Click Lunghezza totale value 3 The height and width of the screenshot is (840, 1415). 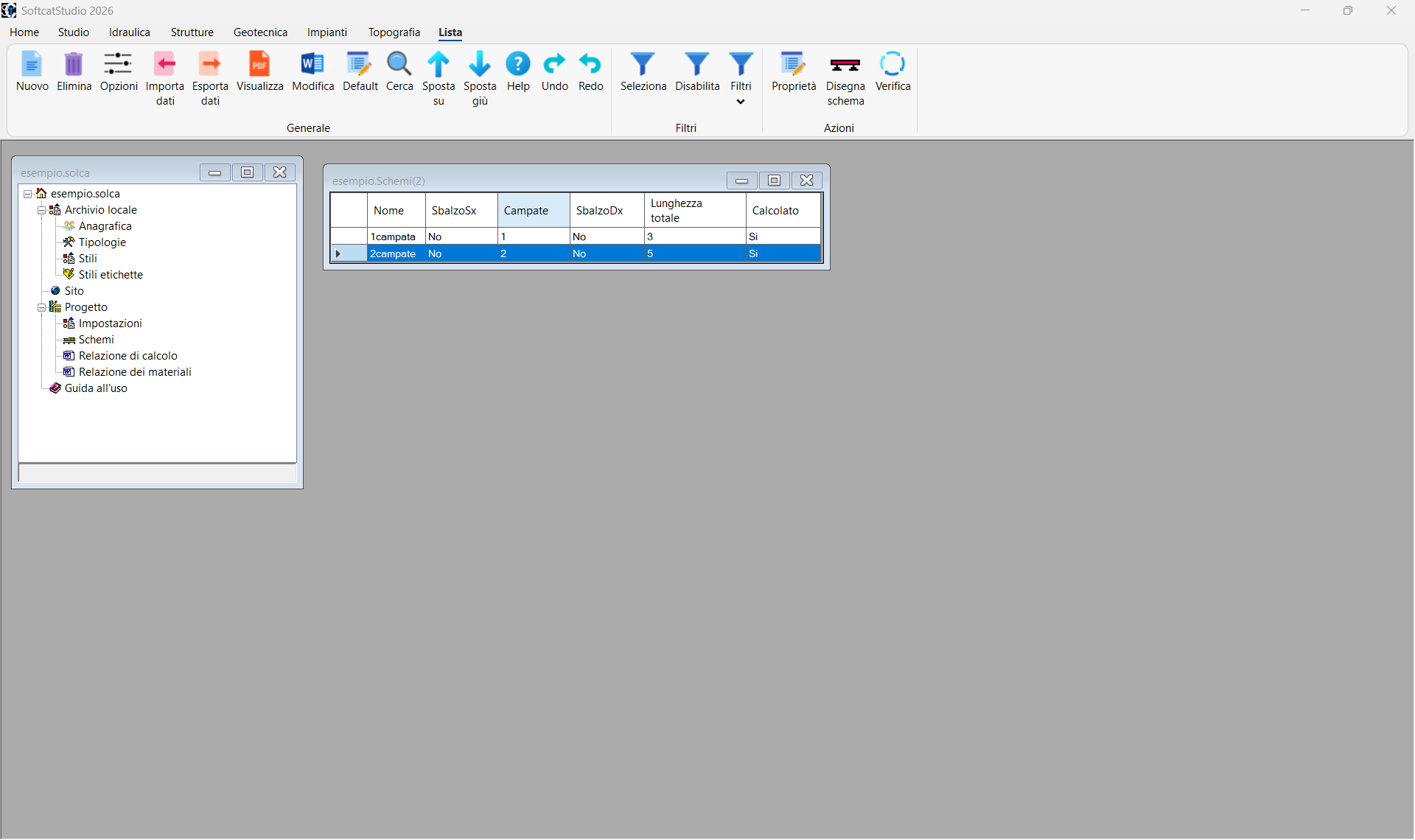pyautogui.click(x=695, y=237)
